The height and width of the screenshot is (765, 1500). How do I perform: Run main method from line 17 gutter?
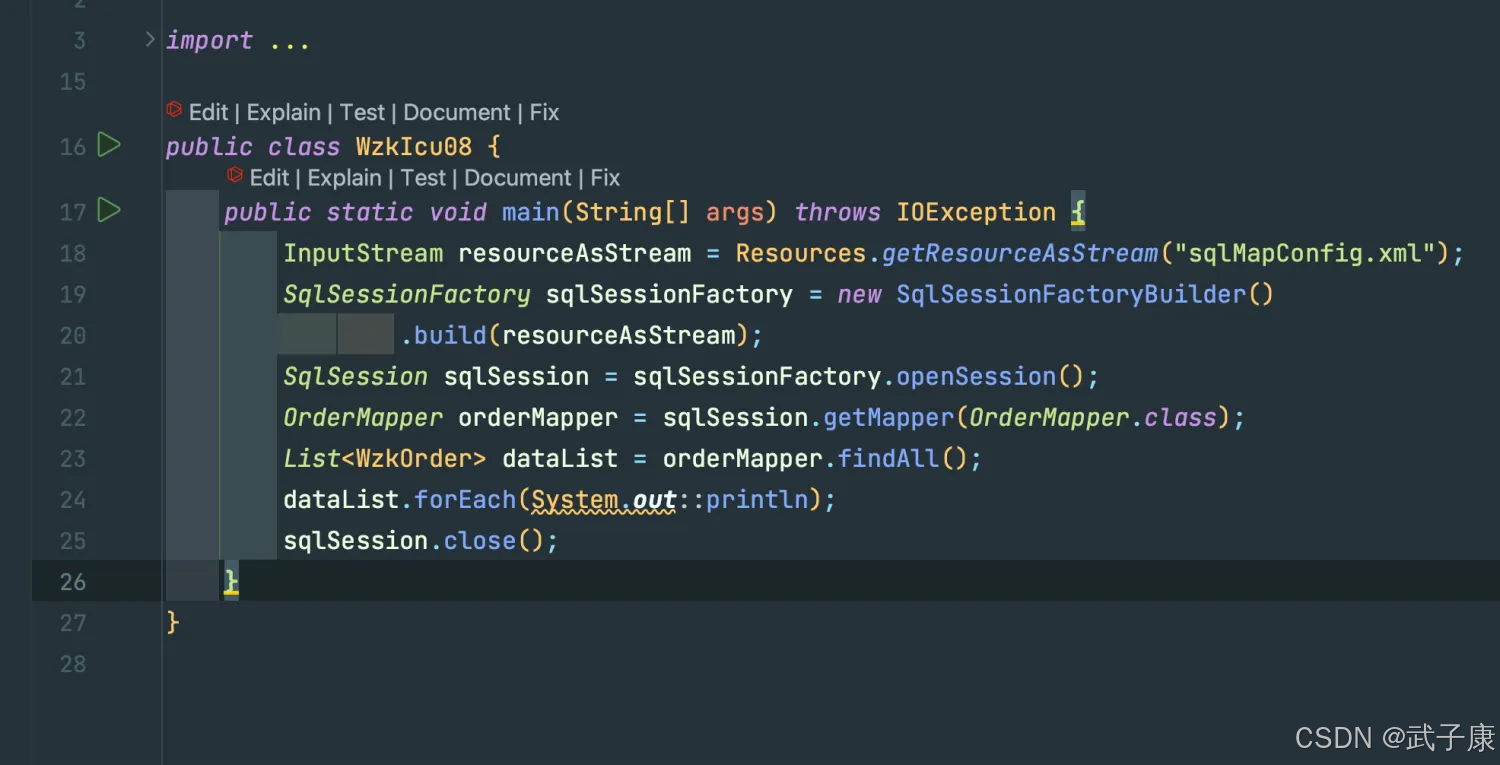click(x=109, y=210)
